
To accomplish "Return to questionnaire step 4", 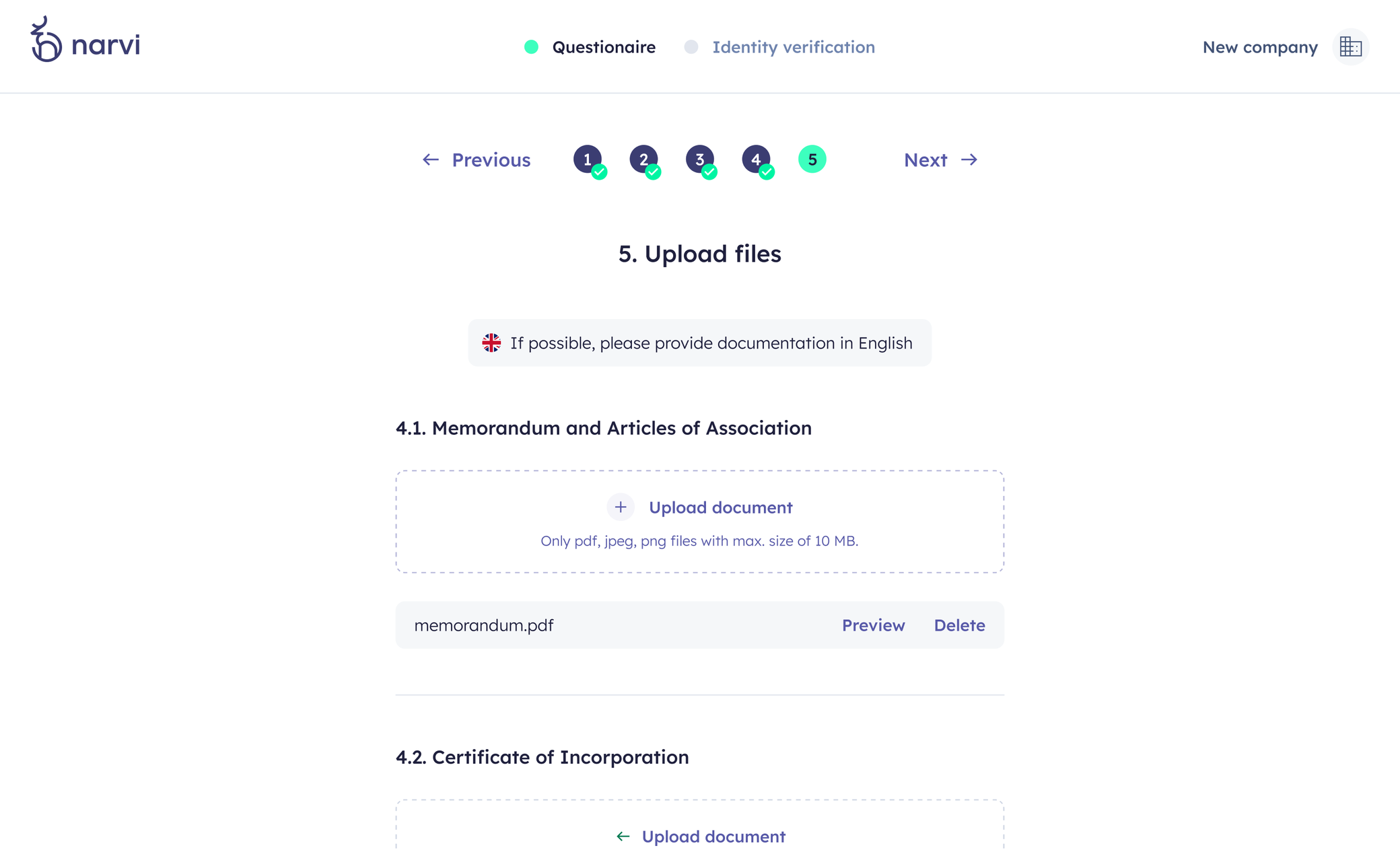I will 756,159.
